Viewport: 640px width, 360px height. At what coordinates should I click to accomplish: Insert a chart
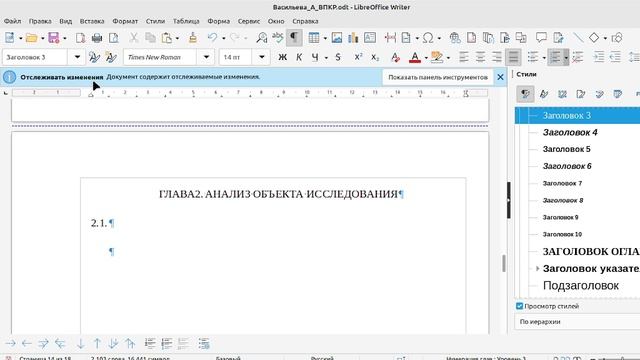click(353, 38)
